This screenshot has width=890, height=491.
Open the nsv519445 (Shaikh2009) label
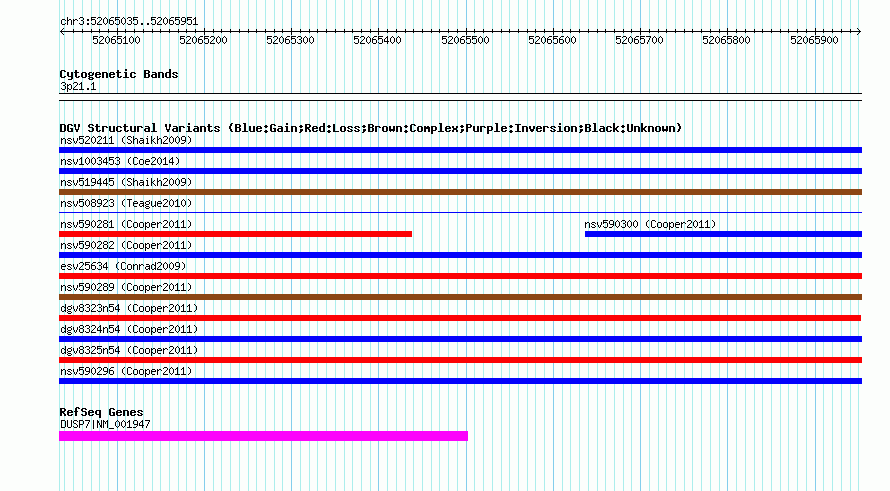(126, 182)
